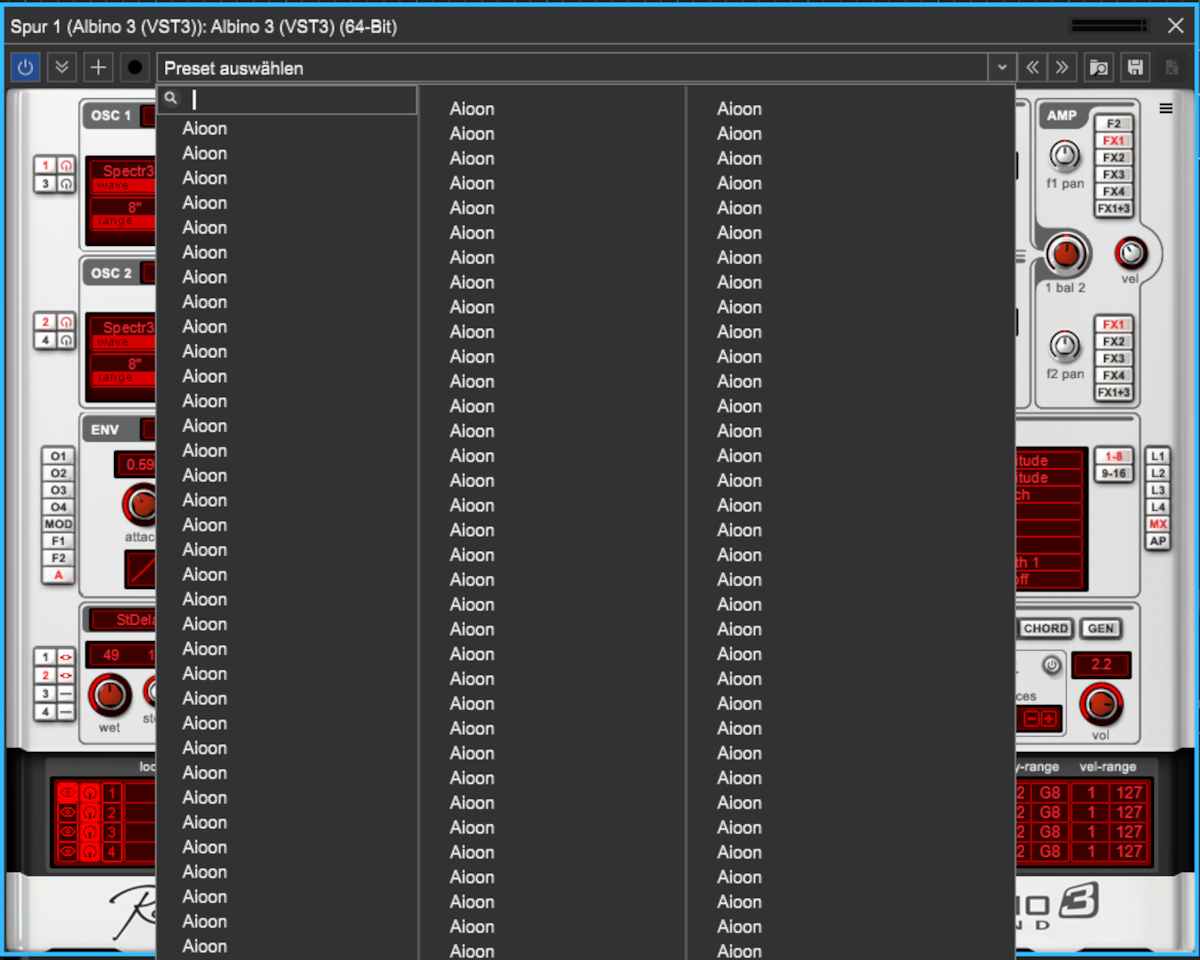
Task: Click the headphone icon beside oscillator button 2
Action: coord(66,322)
